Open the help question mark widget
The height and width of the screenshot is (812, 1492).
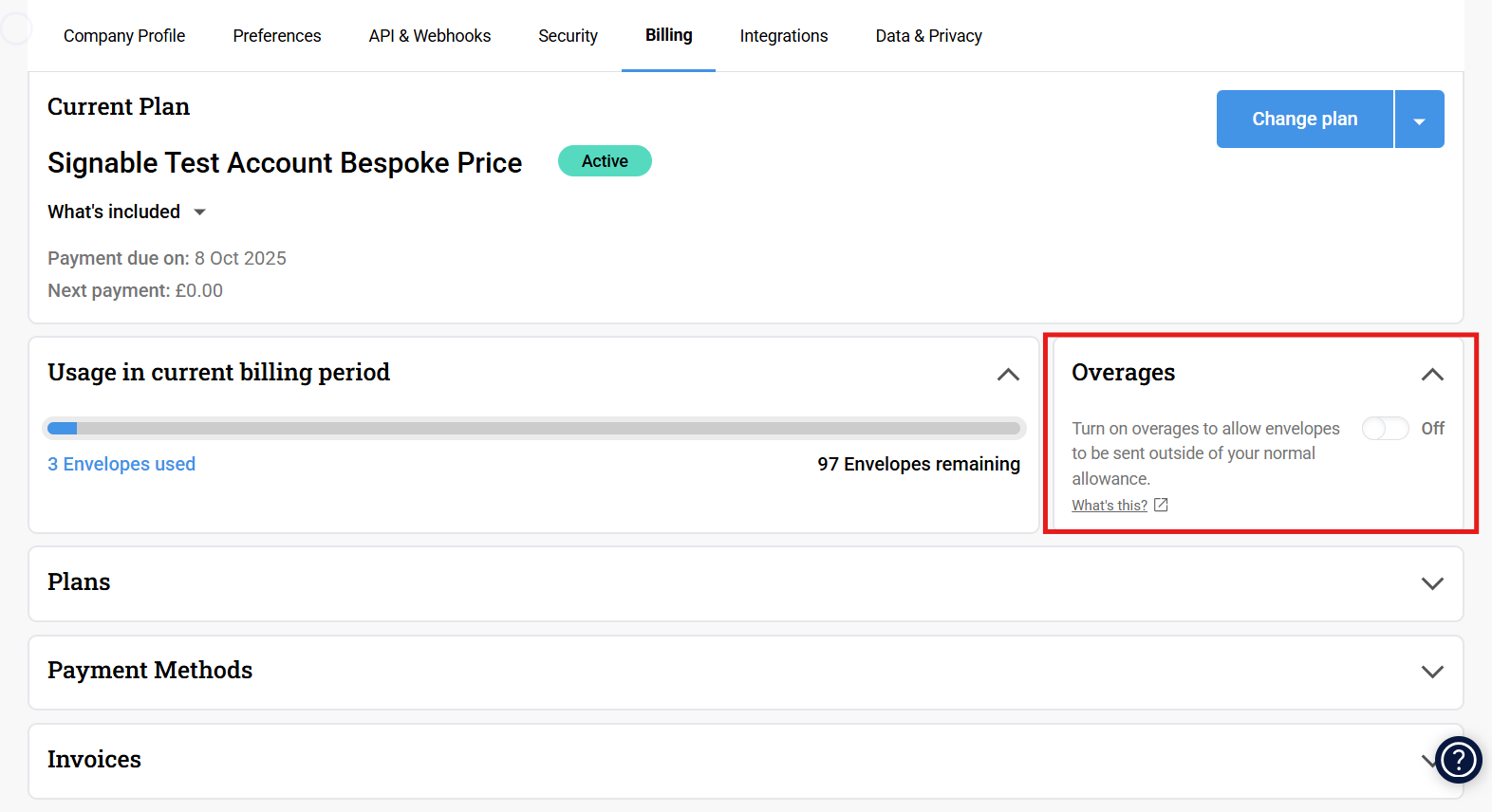[1459, 760]
